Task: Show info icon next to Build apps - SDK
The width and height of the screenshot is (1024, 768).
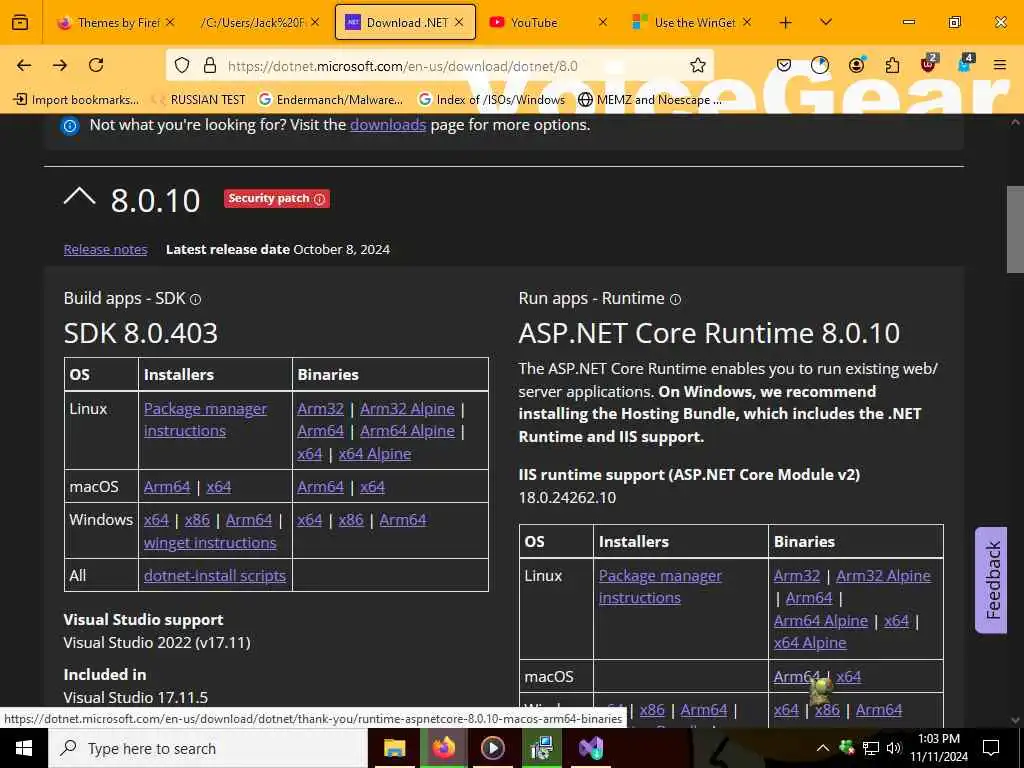Action: pyautogui.click(x=195, y=299)
